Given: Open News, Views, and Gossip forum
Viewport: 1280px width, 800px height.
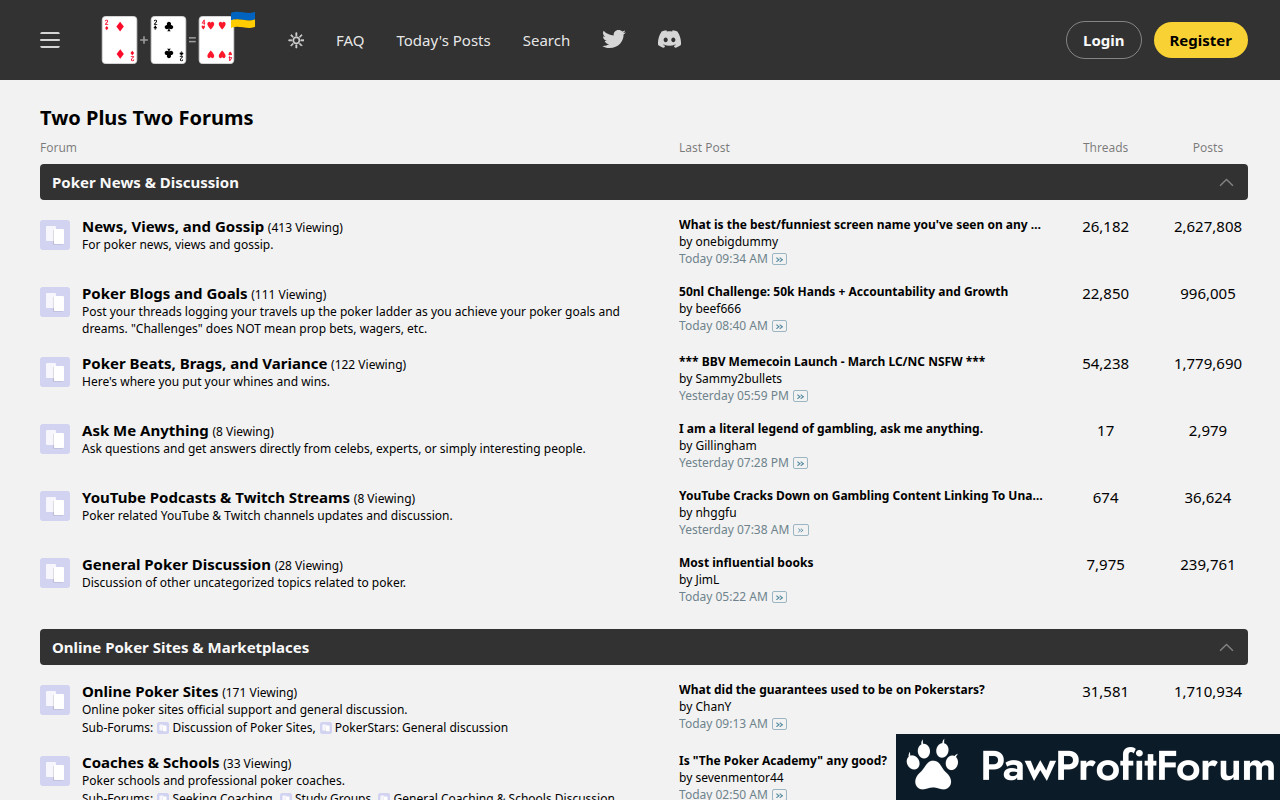Looking at the screenshot, I should [173, 227].
